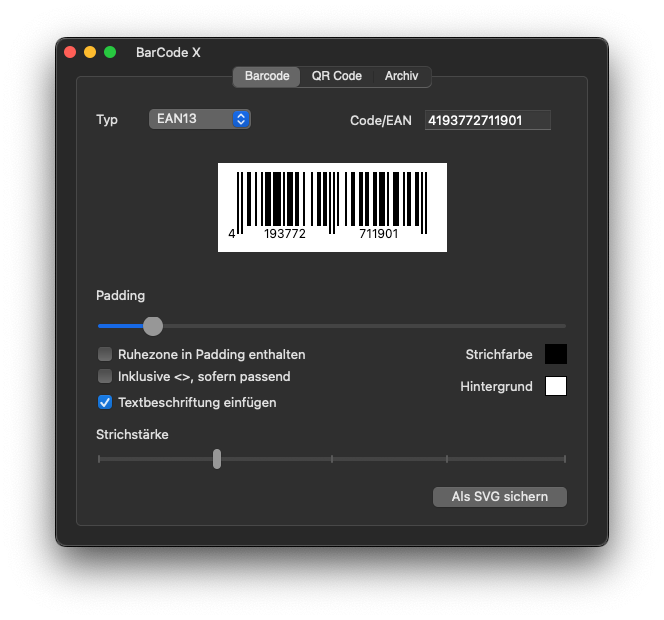Switch to the QR Code tab
Screen dimensions: 664x620
(x=337, y=76)
